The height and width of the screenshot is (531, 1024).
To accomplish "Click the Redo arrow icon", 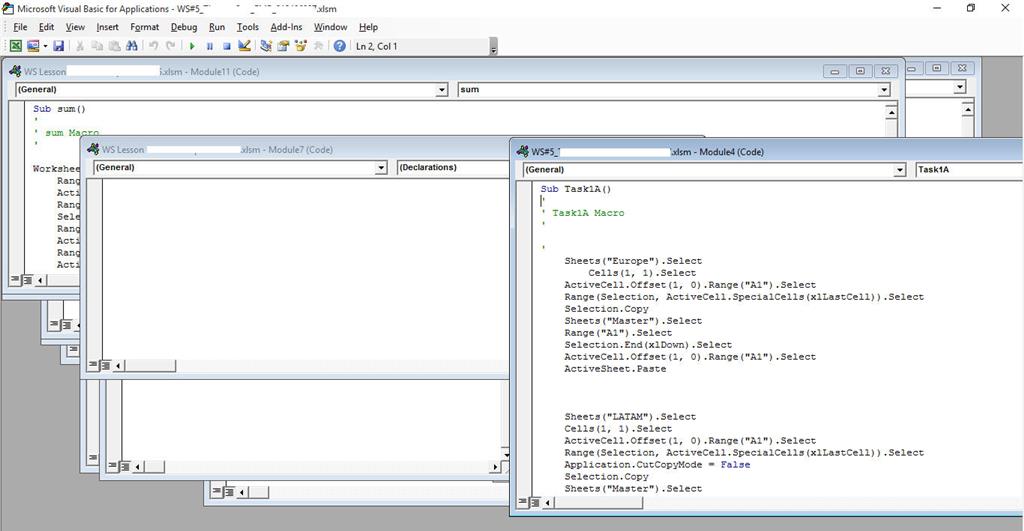I will tap(170, 46).
